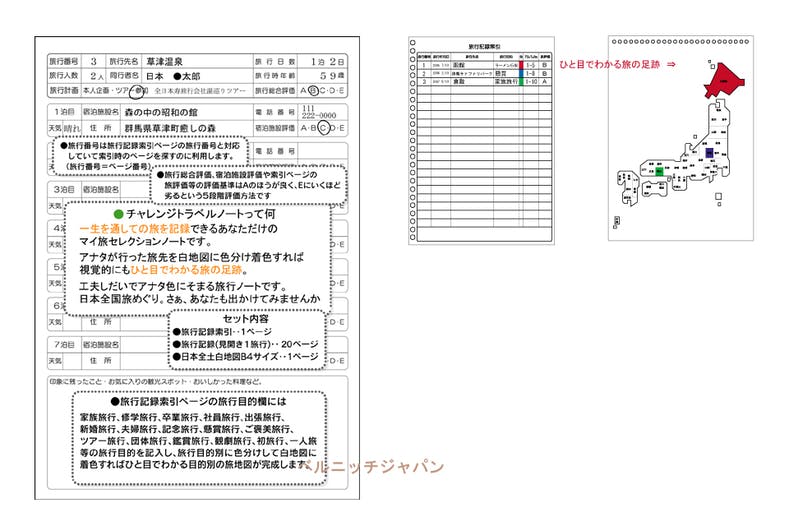
Task: Click the red color cell in index table
Action: tap(520, 65)
